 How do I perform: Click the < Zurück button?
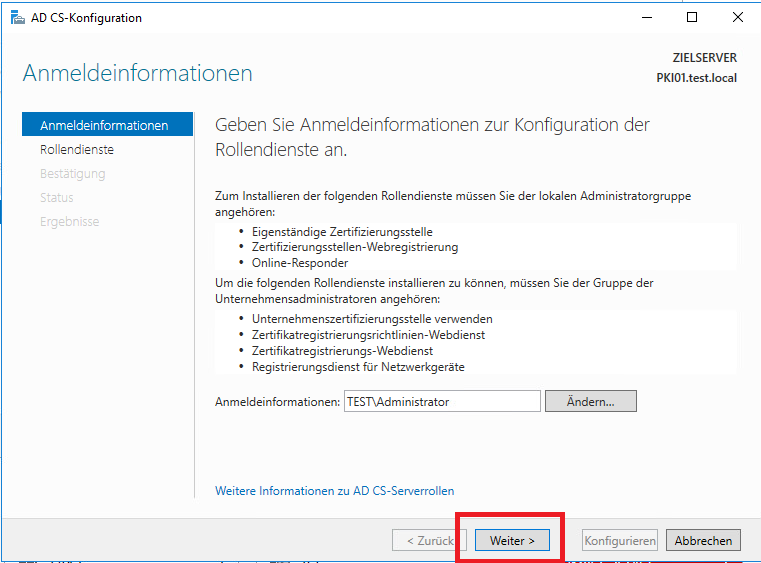click(429, 540)
